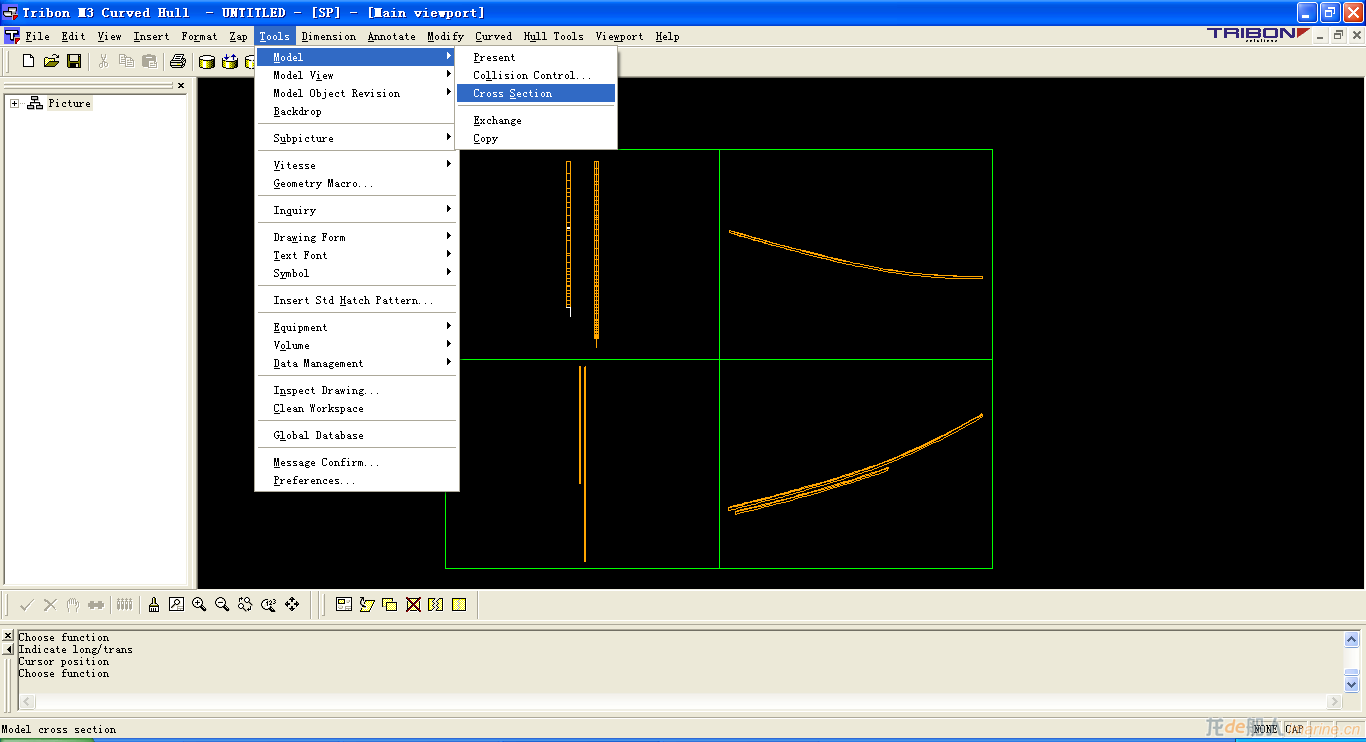1366x742 pixels.
Task: Click the zoom out magnifier icon
Action: click(x=222, y=604)
